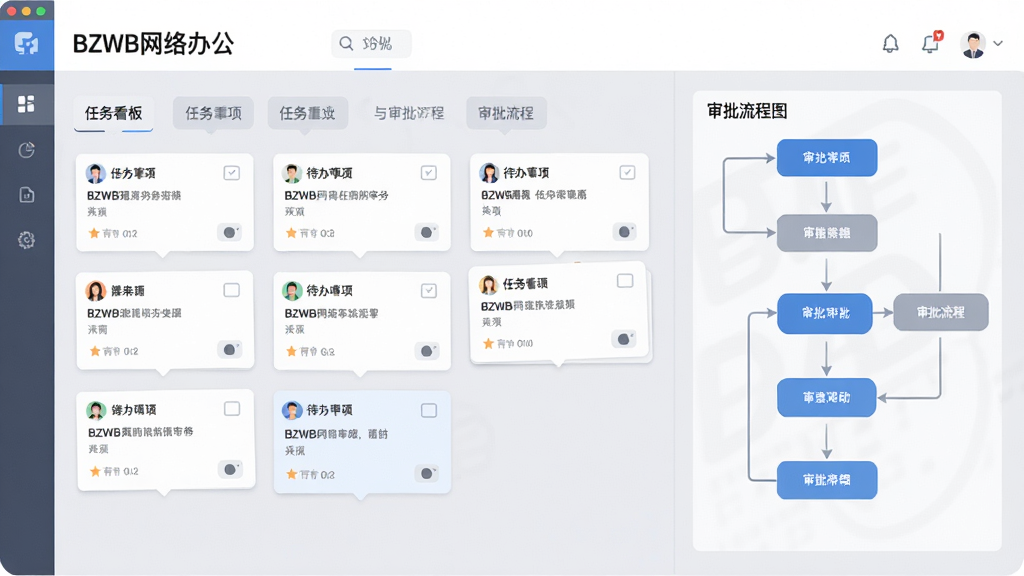Toggle the switch on center task card

[x=426, y=351]
